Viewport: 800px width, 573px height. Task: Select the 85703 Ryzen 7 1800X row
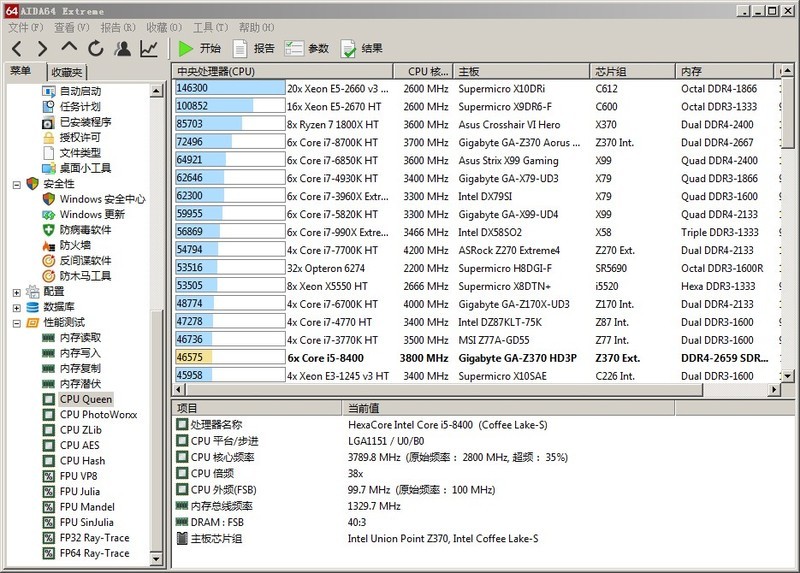click(477, 124)
